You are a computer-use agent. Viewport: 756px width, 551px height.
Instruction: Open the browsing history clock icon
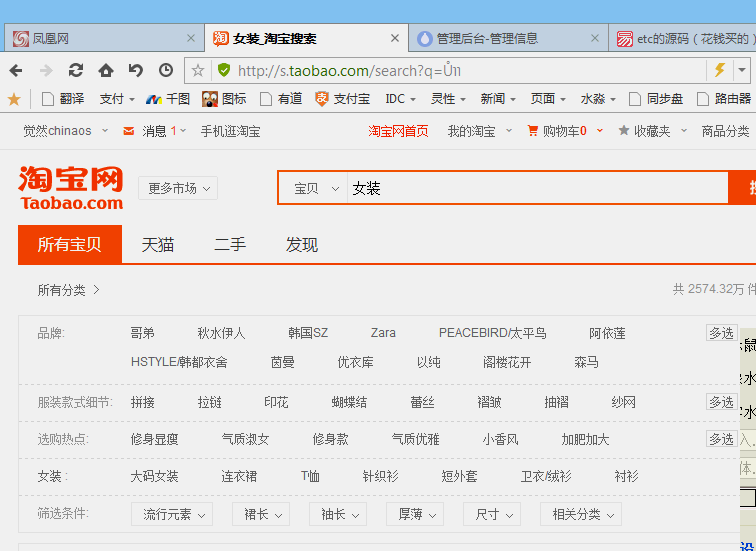[166, 70]
